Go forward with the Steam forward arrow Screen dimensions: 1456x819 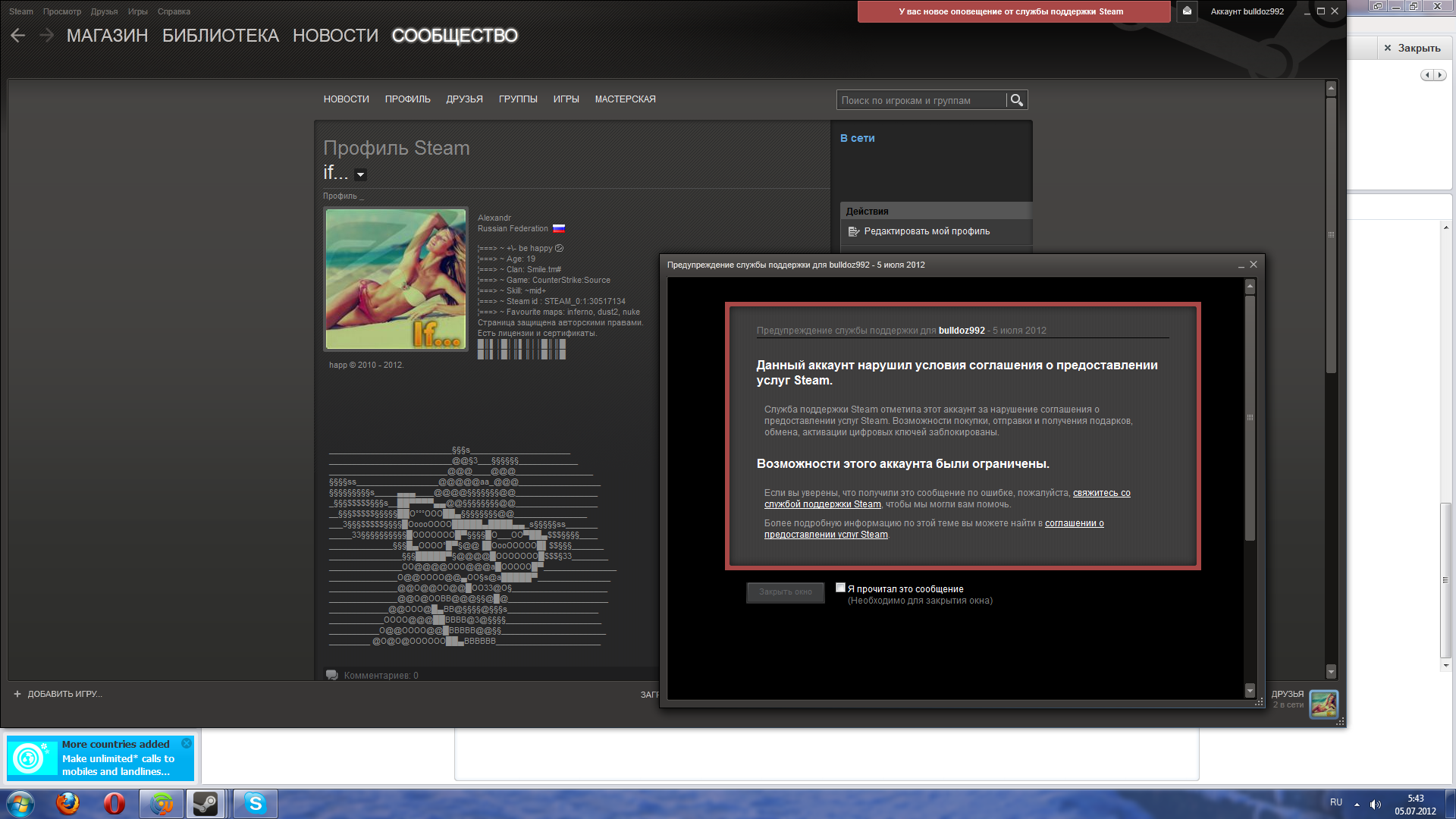pyautogui.click(x=46, y=35)
